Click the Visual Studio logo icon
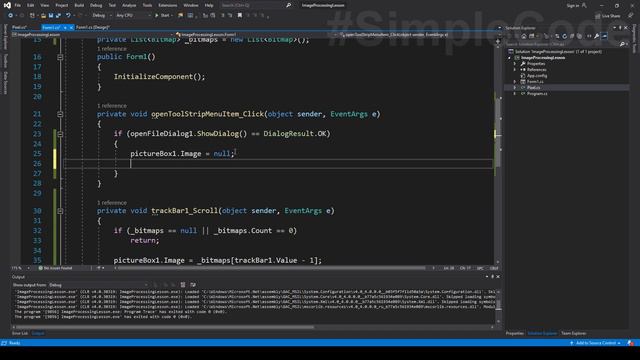This screenshot has height=360, width=640. click(7, 5)
